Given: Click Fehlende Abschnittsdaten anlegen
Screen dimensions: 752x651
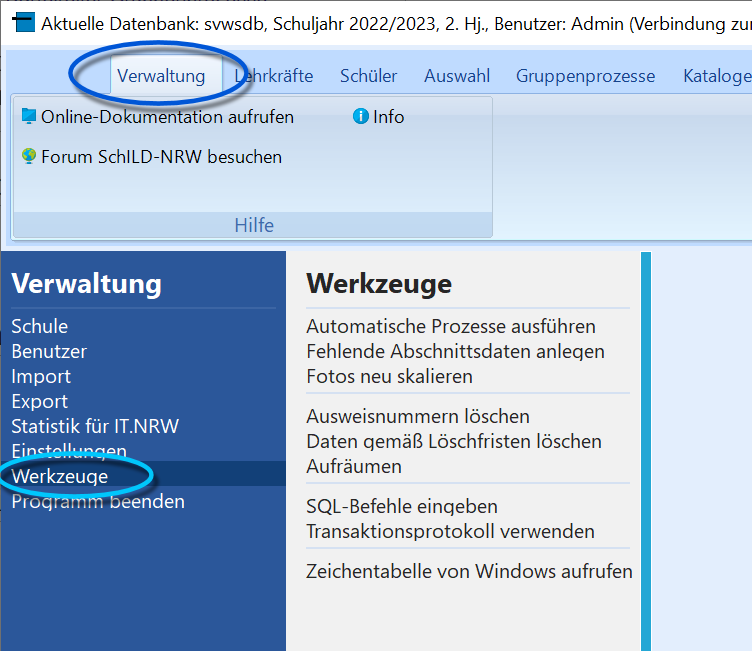Looking at the screenshot, I should point(456,351).
